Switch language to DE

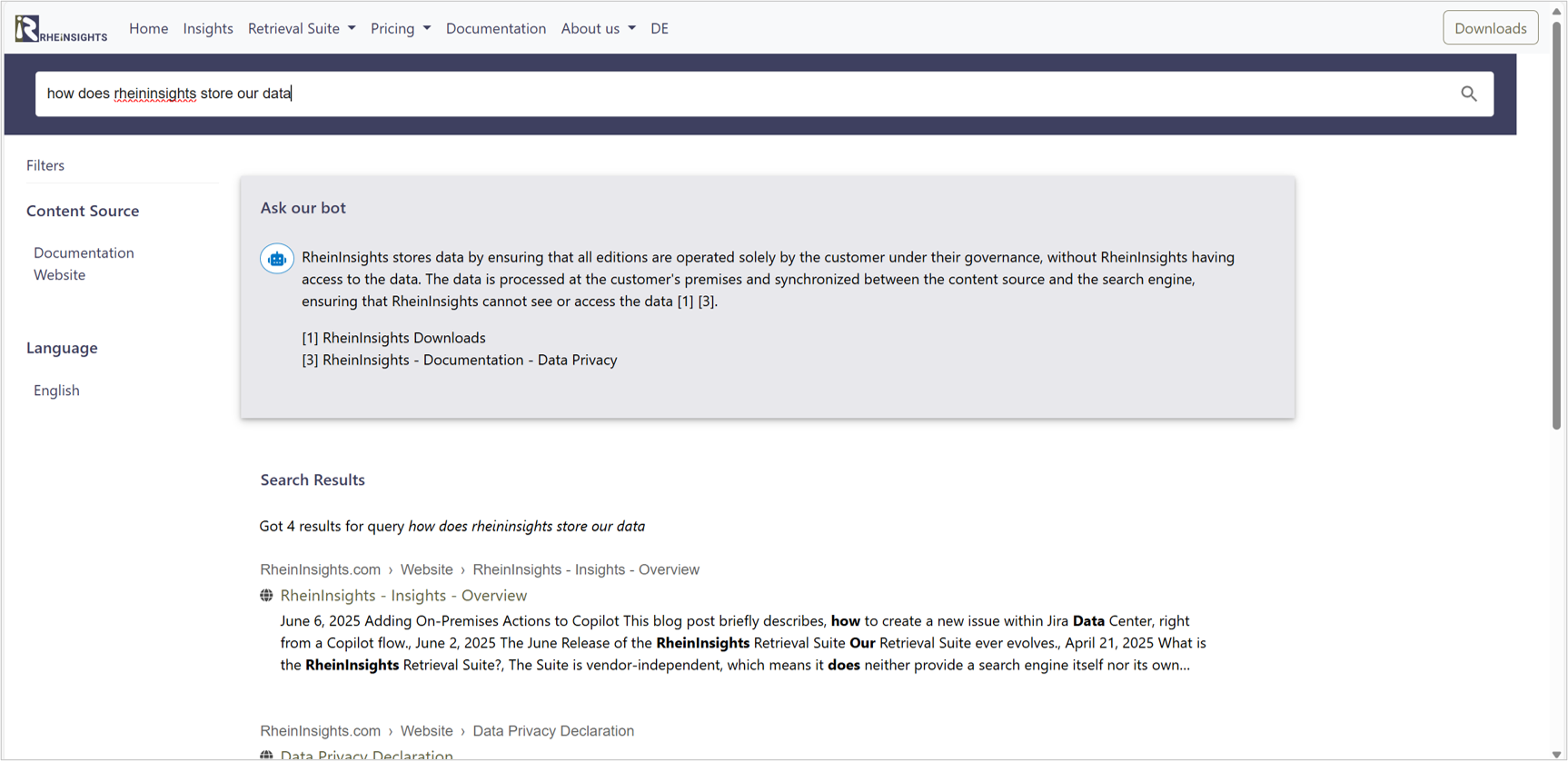[x=660, y=29]
